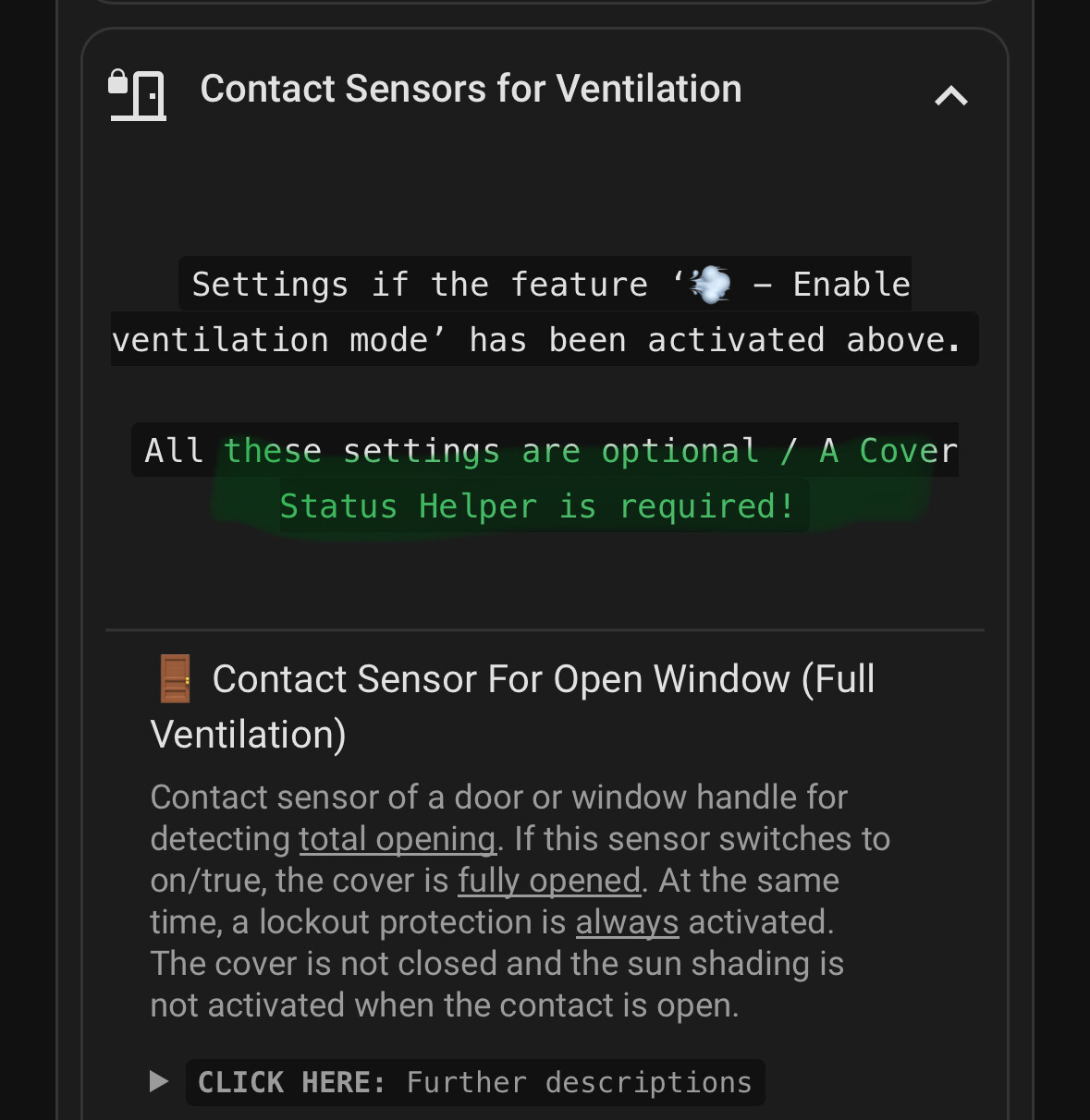Image resolution: width=1090 pixels, height=1120 pixels.
Task: Click the underlined text total opening
Action: [397, 838]
